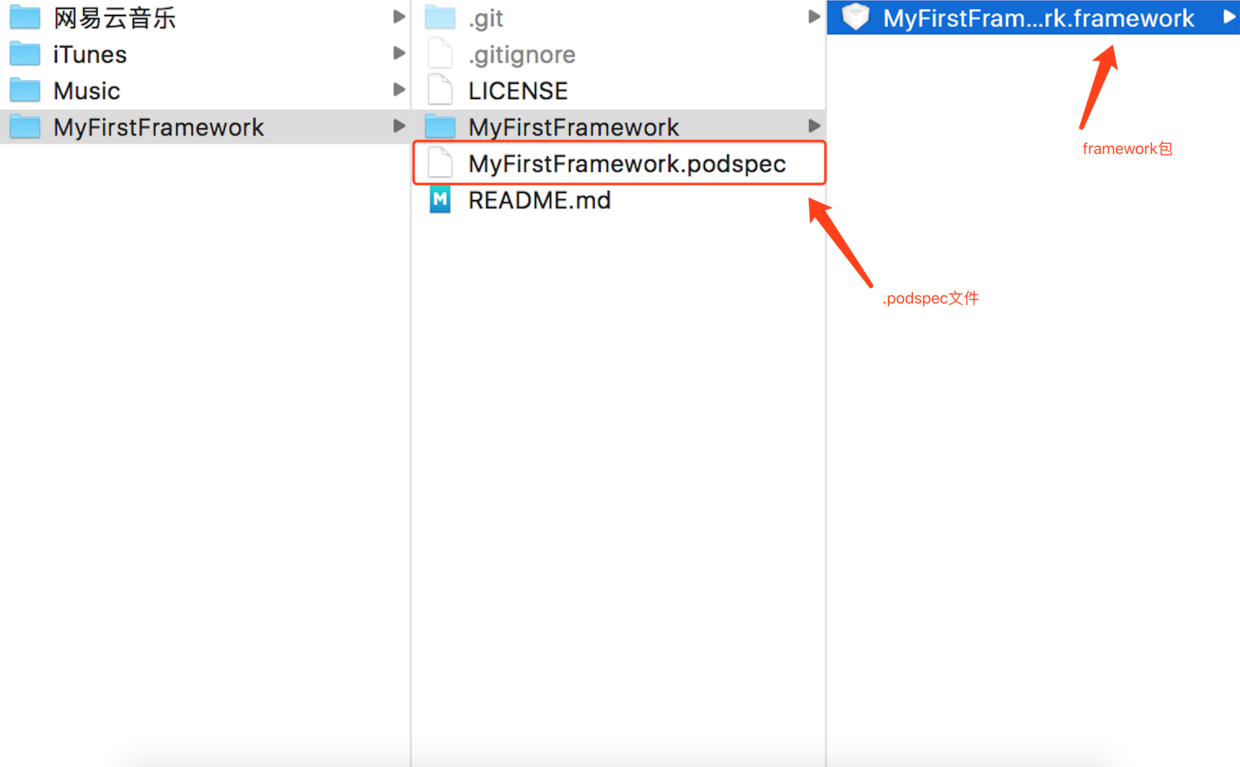Expand the .git folder arrow
Viewport: 1240px width, 767px height.
pos(814,17)
